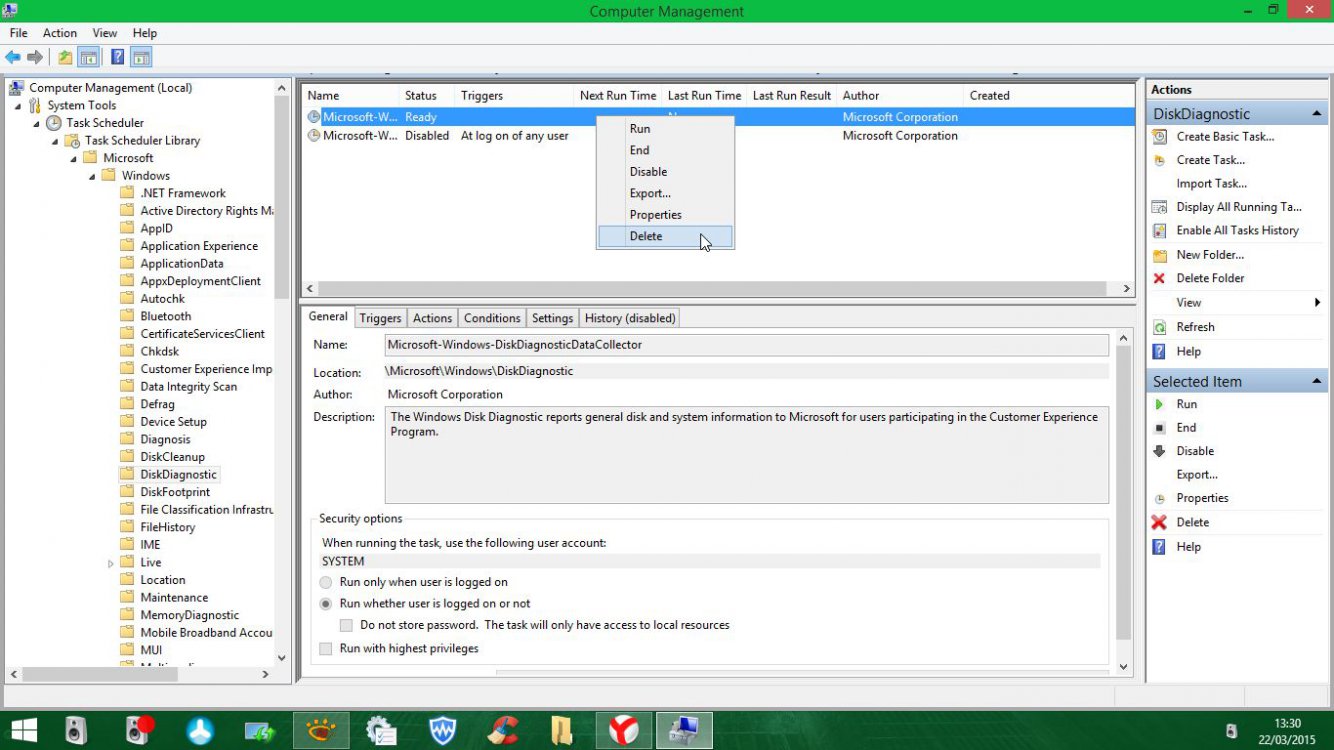
Task: Click End under Selected Item
Action: 1186,427
